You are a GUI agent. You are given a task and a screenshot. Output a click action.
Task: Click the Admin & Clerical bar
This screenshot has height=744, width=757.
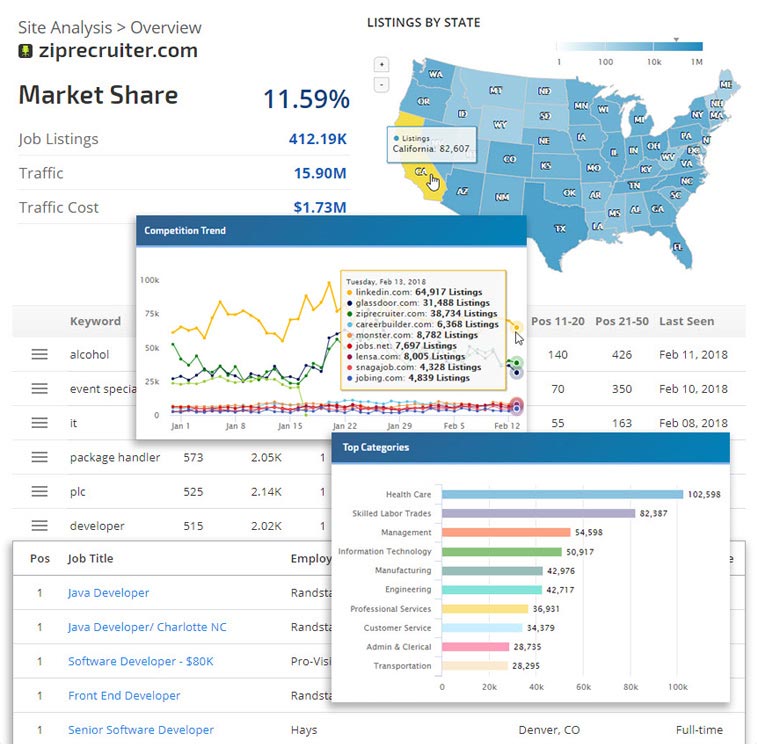click(475, 646)
